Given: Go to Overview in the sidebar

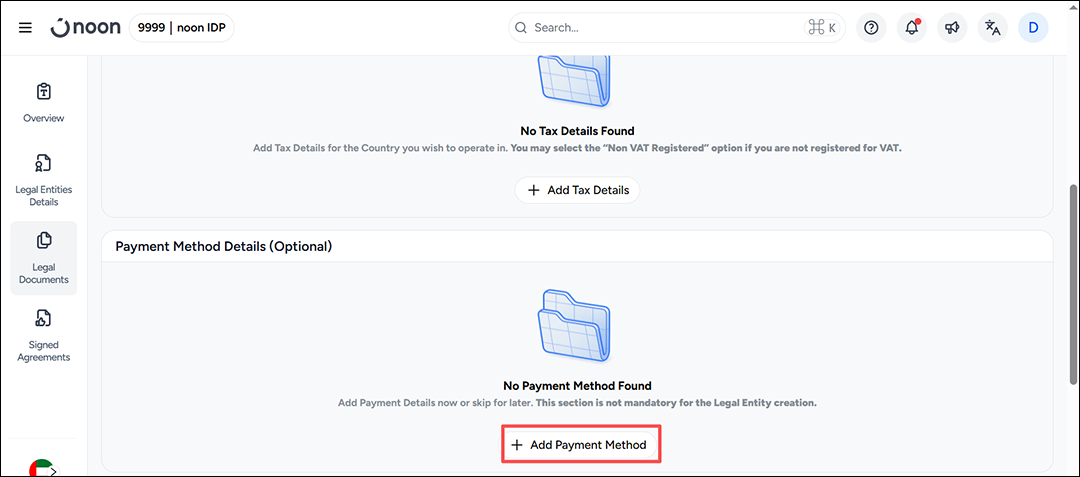Looking at the screenshot, I should (43, 103).
